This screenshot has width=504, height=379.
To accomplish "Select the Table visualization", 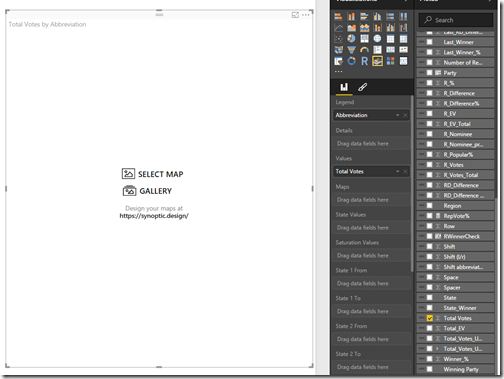I will pyautogui.click(x=390, y=39).
